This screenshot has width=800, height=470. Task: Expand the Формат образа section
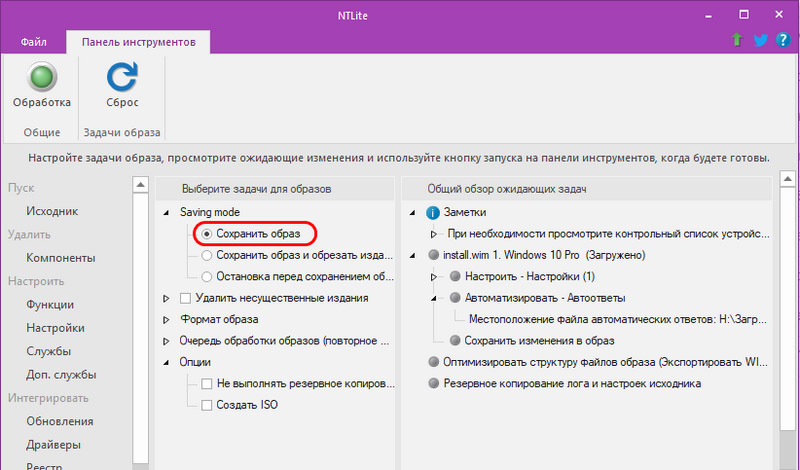click(x=166, y=319)
